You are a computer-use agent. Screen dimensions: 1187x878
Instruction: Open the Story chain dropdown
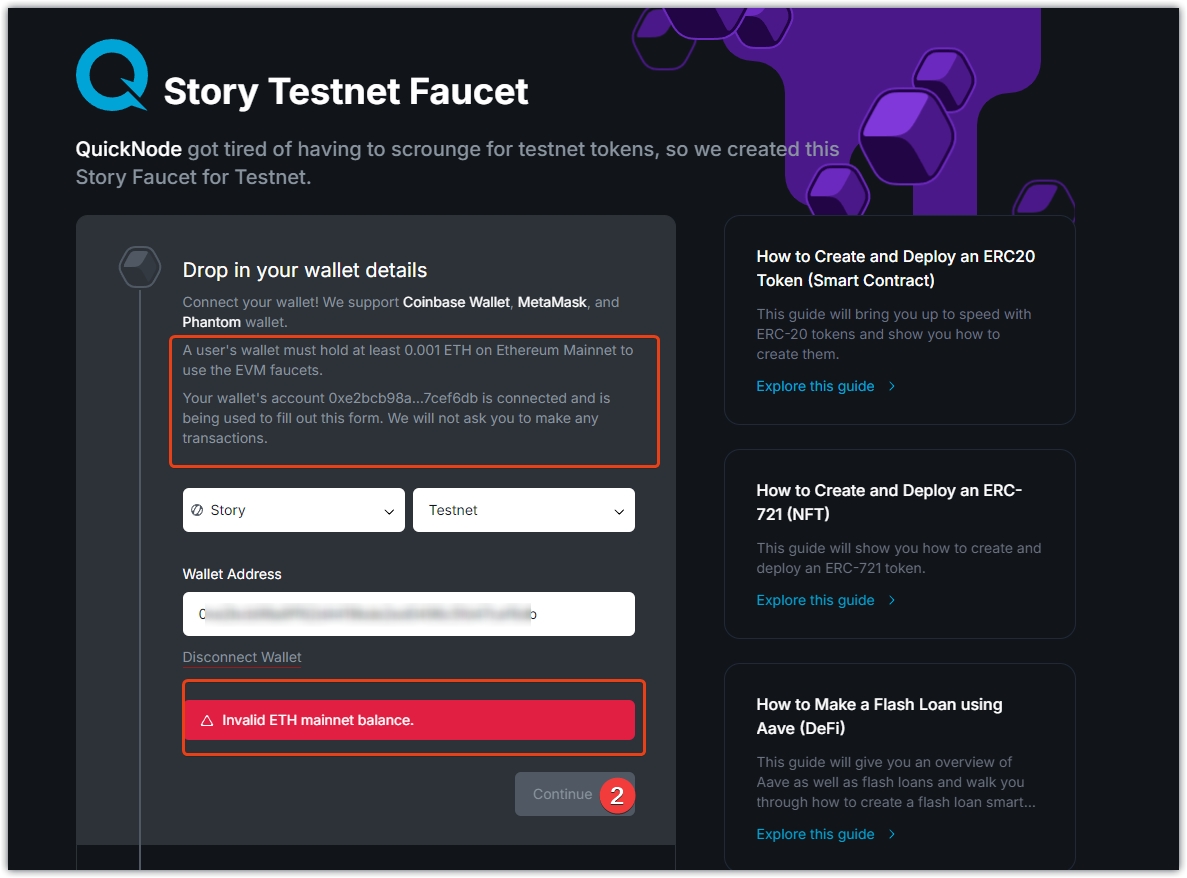tap(293, 510)
